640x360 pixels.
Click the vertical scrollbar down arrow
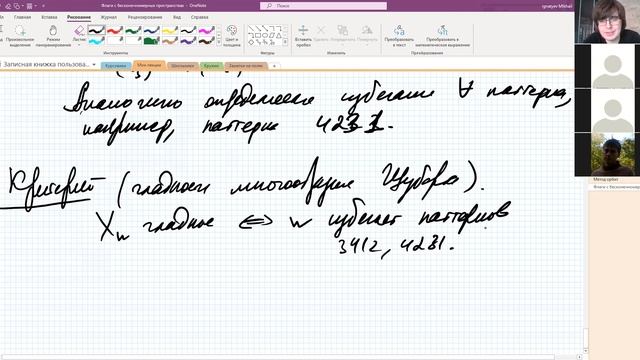pyautogui.click(x=586, y=351)
